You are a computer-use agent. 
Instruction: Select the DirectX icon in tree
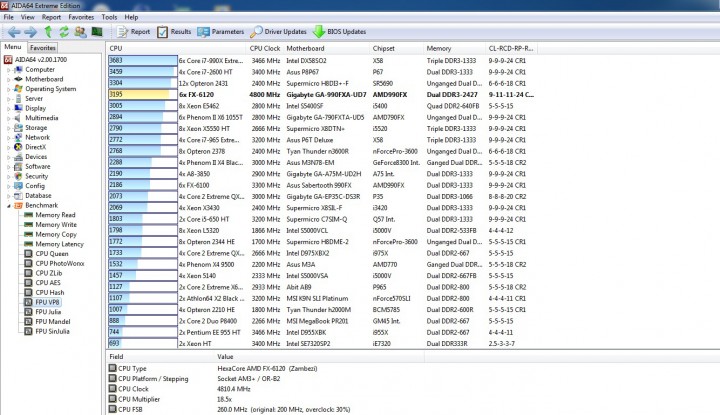18,147
